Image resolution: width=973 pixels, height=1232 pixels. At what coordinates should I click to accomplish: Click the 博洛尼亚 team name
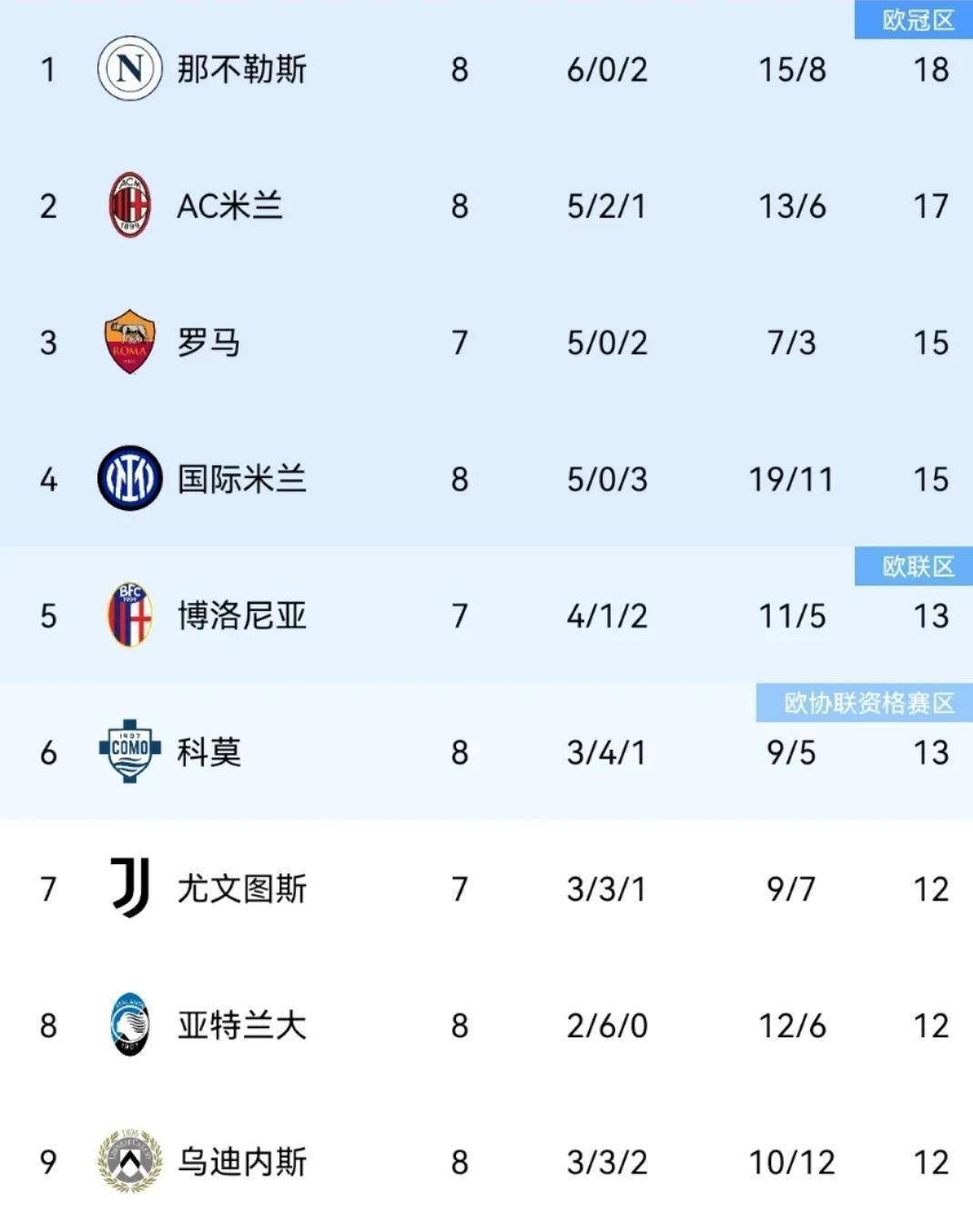coord(241,616)
